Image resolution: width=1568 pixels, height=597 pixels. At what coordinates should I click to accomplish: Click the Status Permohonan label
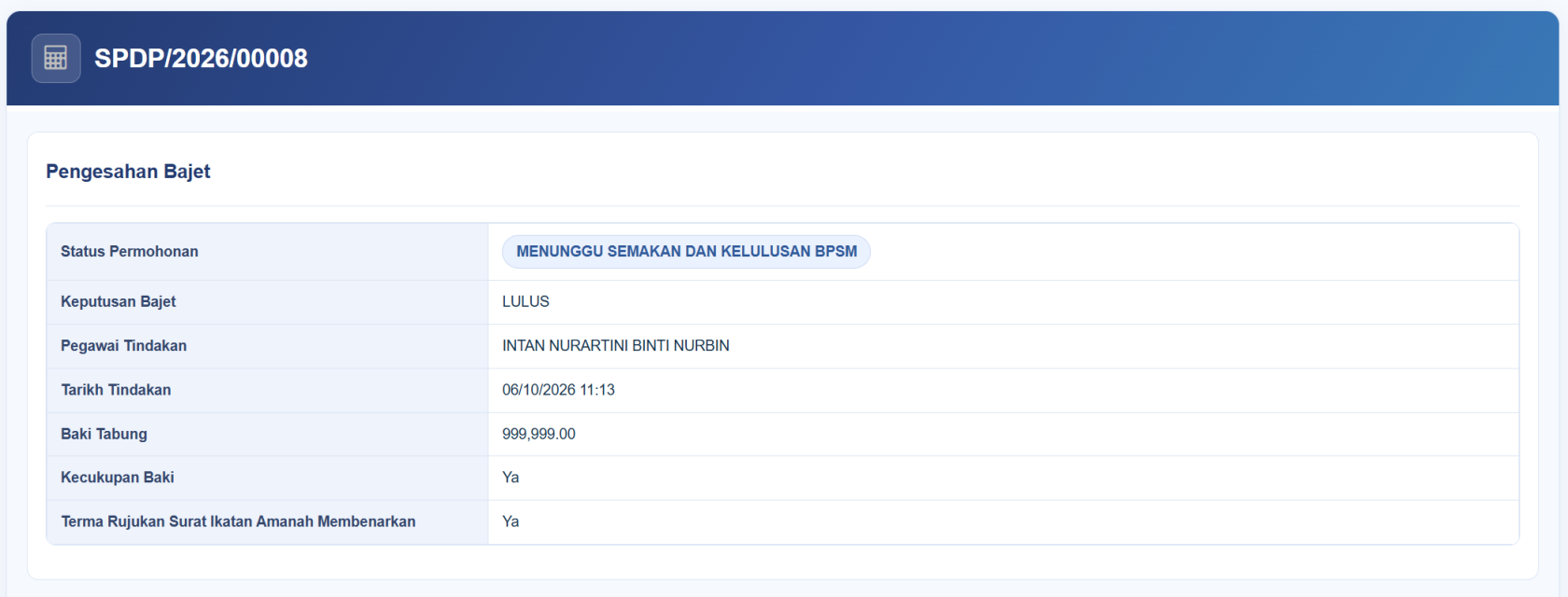130,252
